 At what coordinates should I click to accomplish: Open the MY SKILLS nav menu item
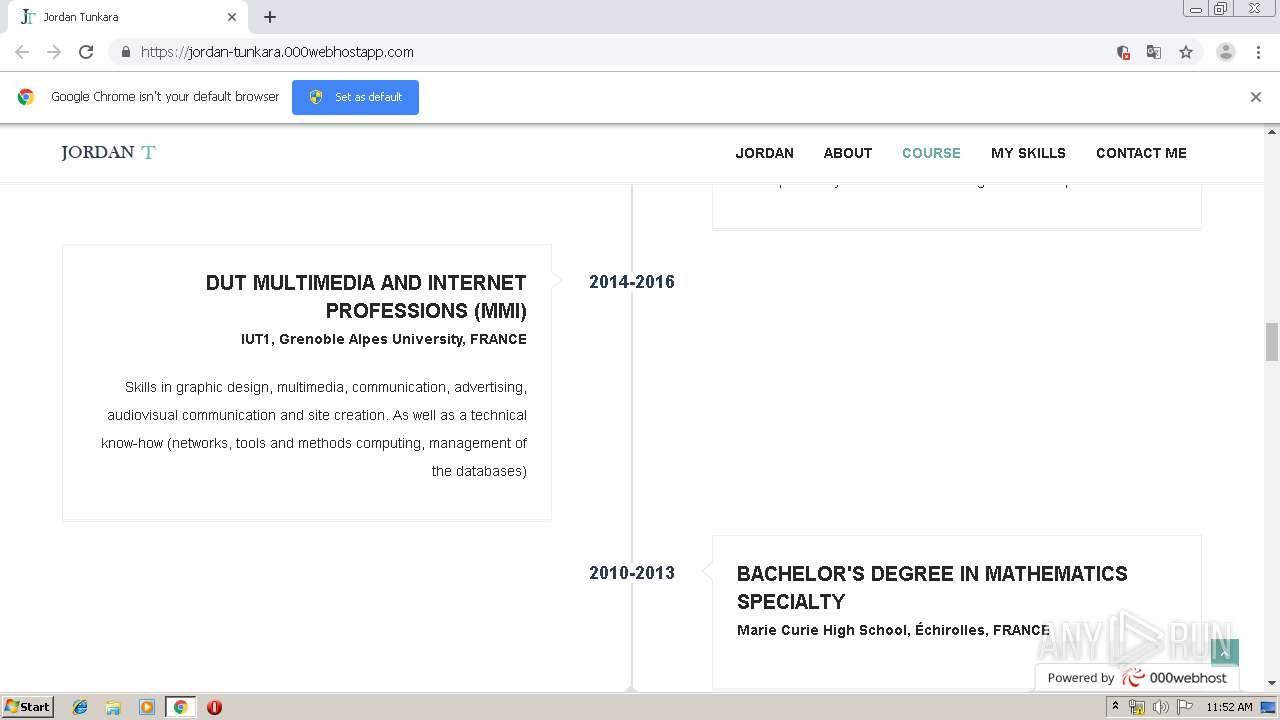[x=1028, y=153]
